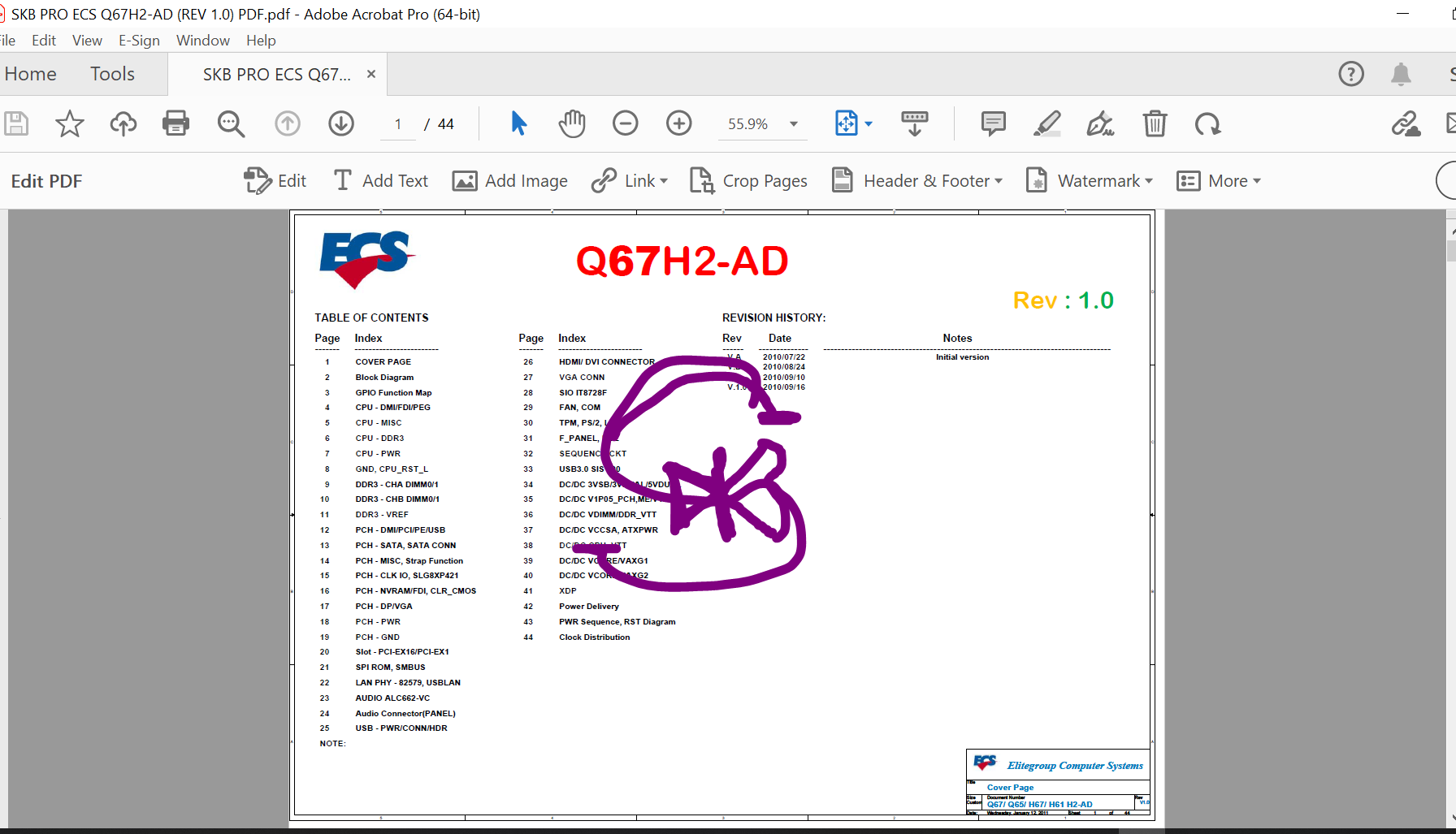This screenshot has height=834, width=1456.
Task: Open the Edit menu
Action: 44,41
